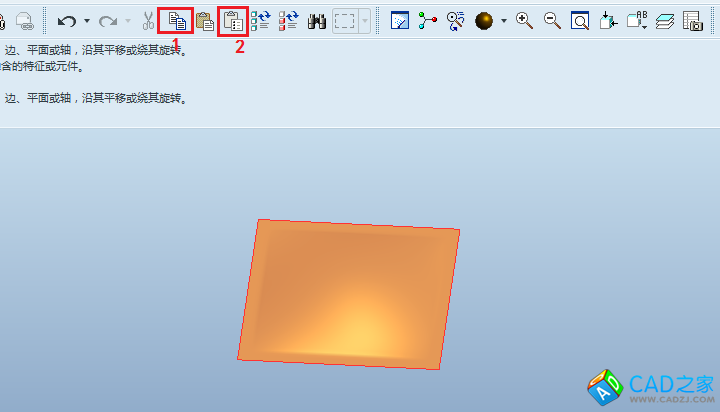Click the Paste clipboard icon

[205, 20]
